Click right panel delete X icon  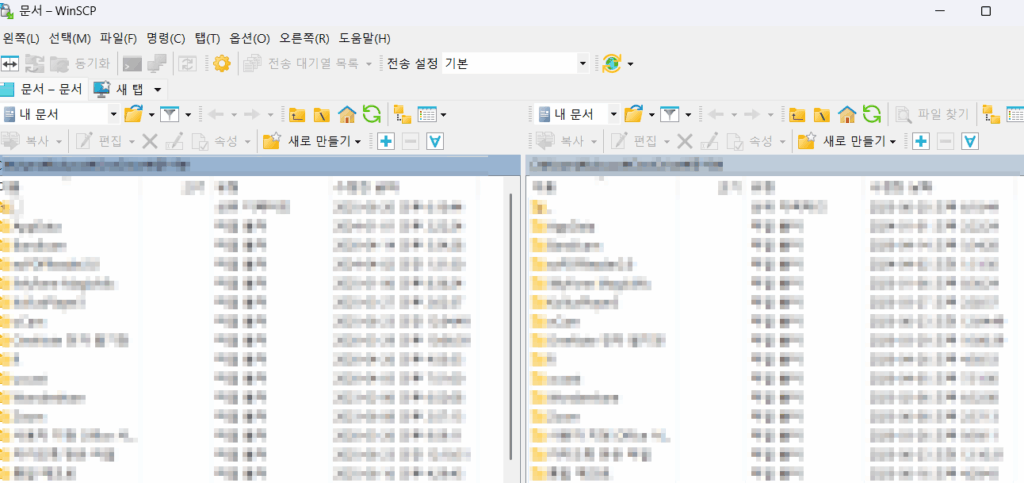[x=685, y=140]
